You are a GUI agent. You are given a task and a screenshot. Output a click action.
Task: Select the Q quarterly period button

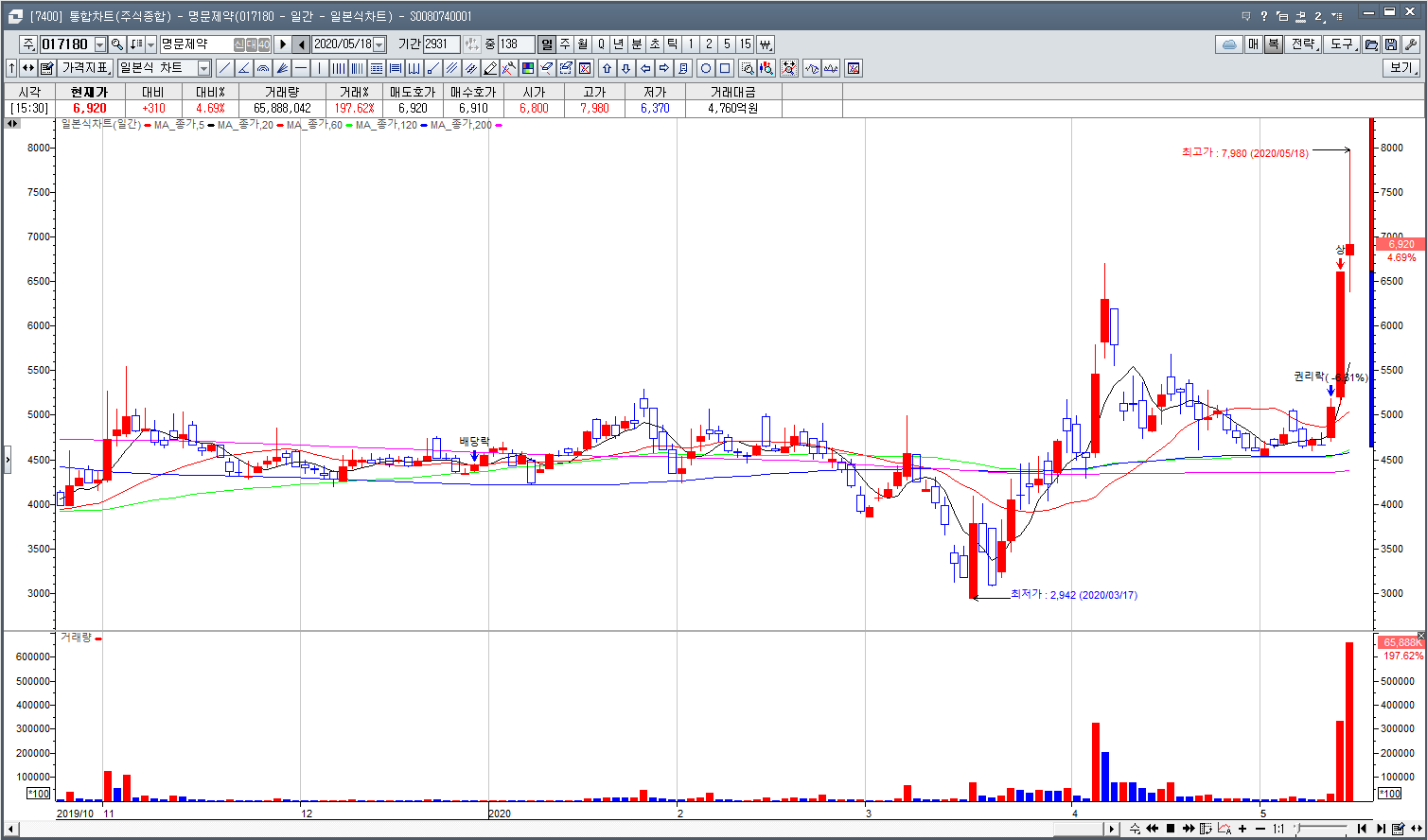[600, 44]
